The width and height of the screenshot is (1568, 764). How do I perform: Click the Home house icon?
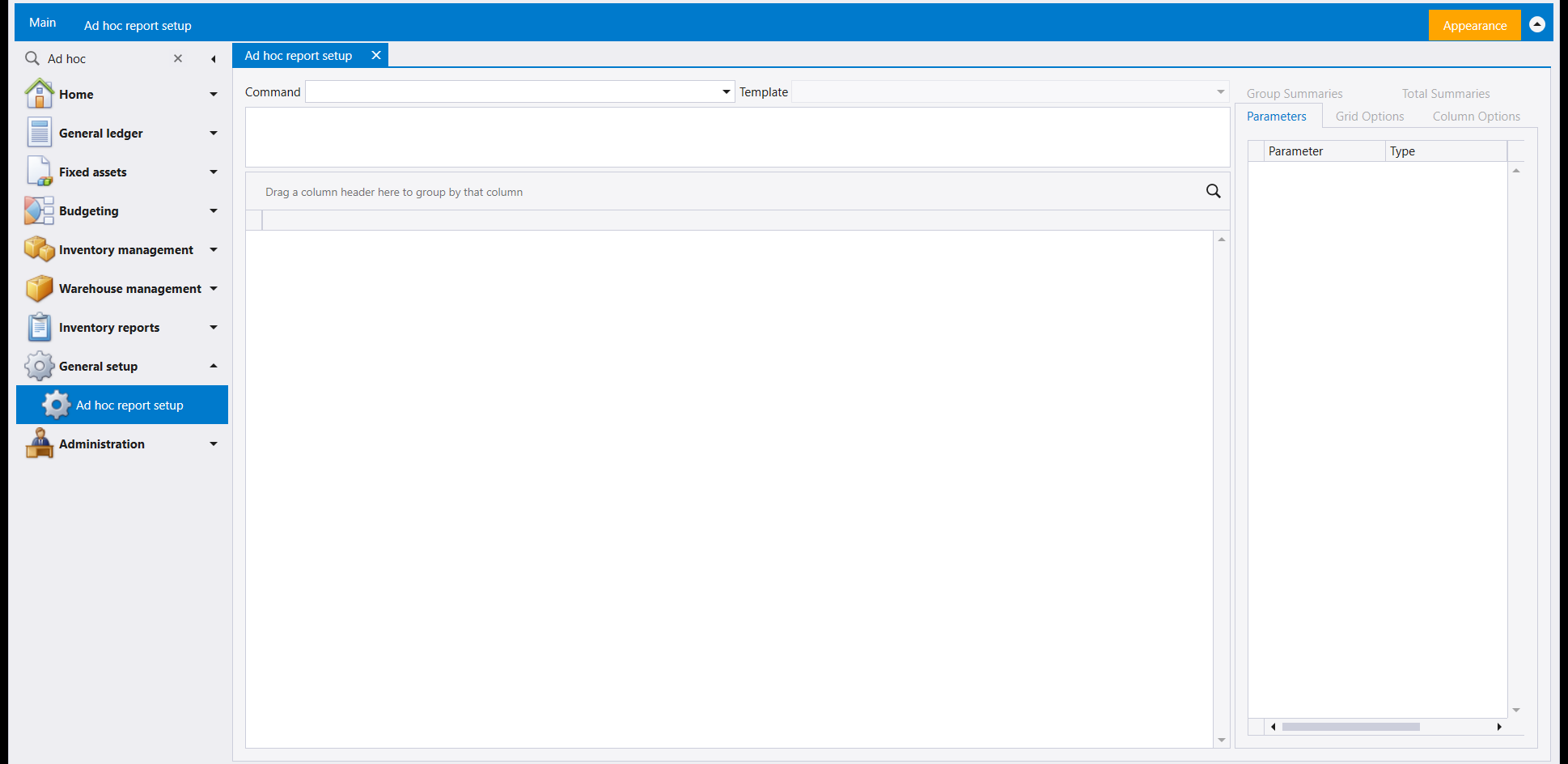pos(39,94)
